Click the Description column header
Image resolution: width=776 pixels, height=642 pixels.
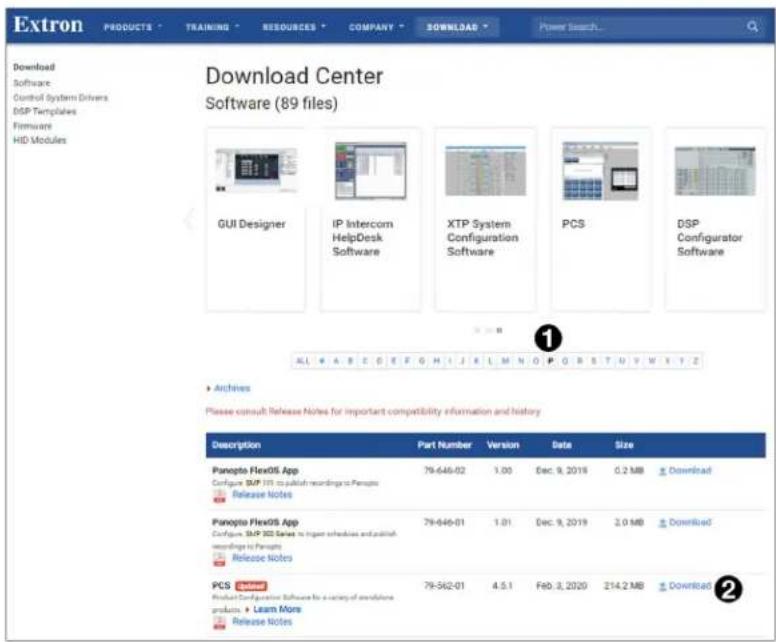236,445
